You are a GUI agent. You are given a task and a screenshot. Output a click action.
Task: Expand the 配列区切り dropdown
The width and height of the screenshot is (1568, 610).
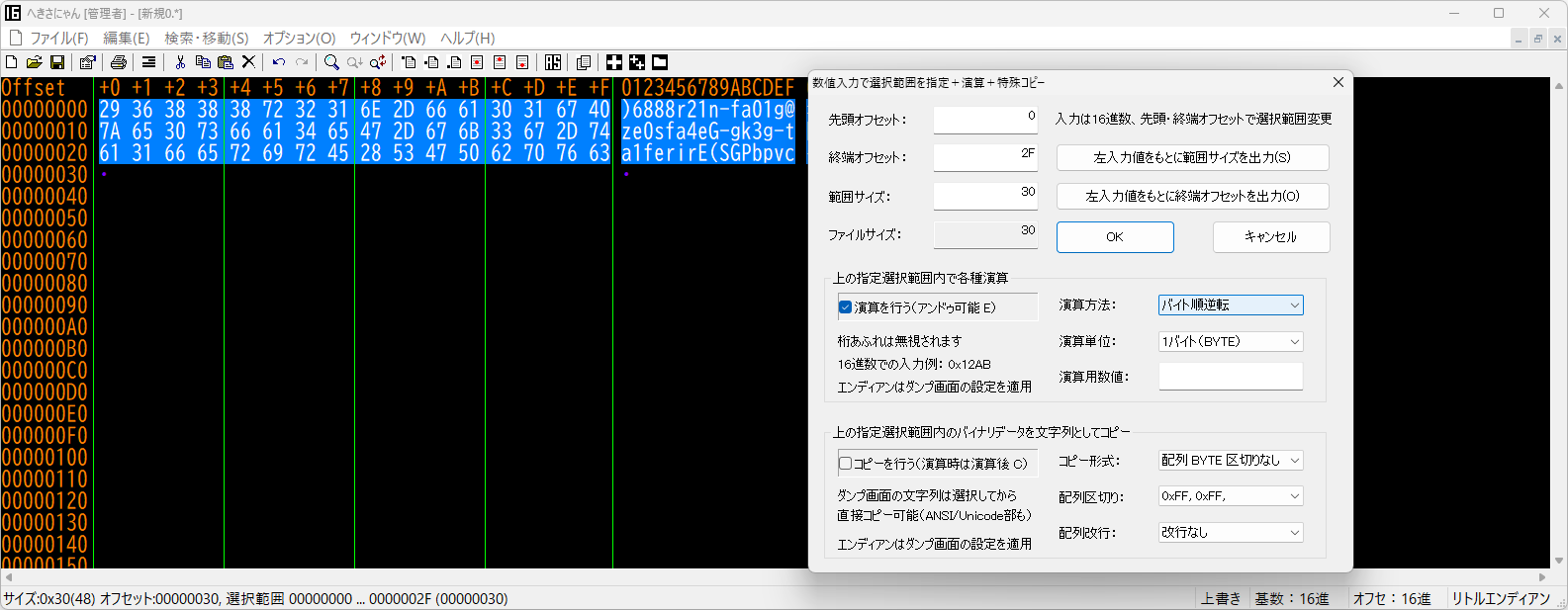1231,496
